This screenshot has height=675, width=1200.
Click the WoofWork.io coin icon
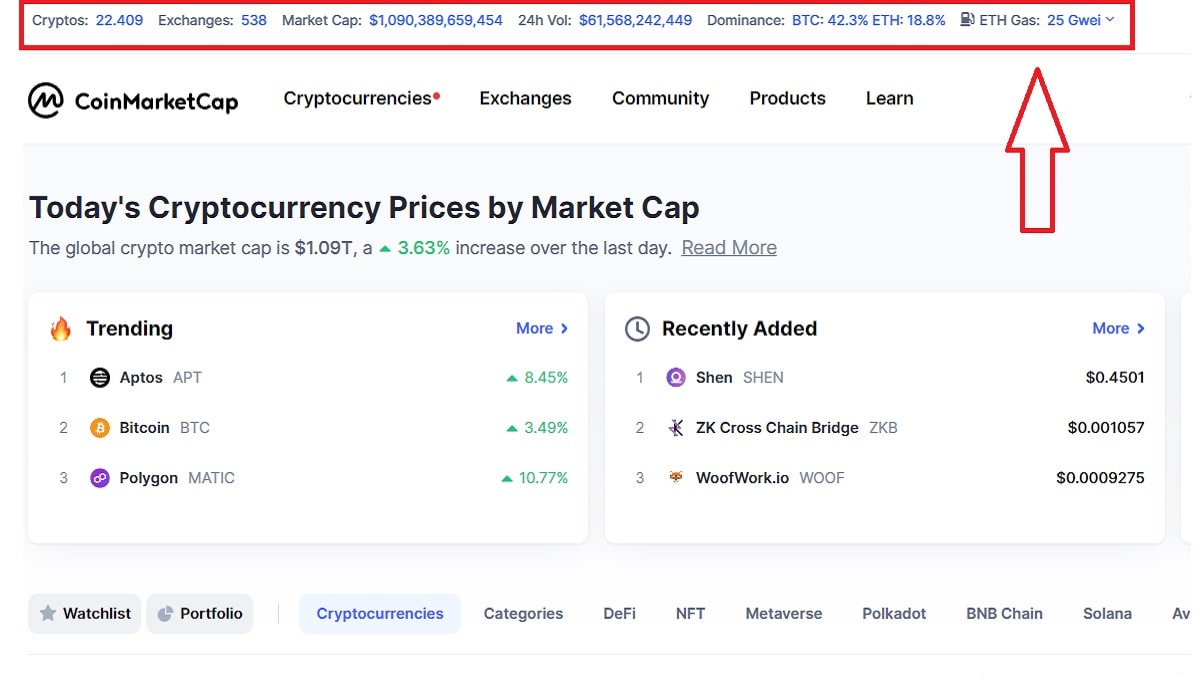[x=676, y=478]
